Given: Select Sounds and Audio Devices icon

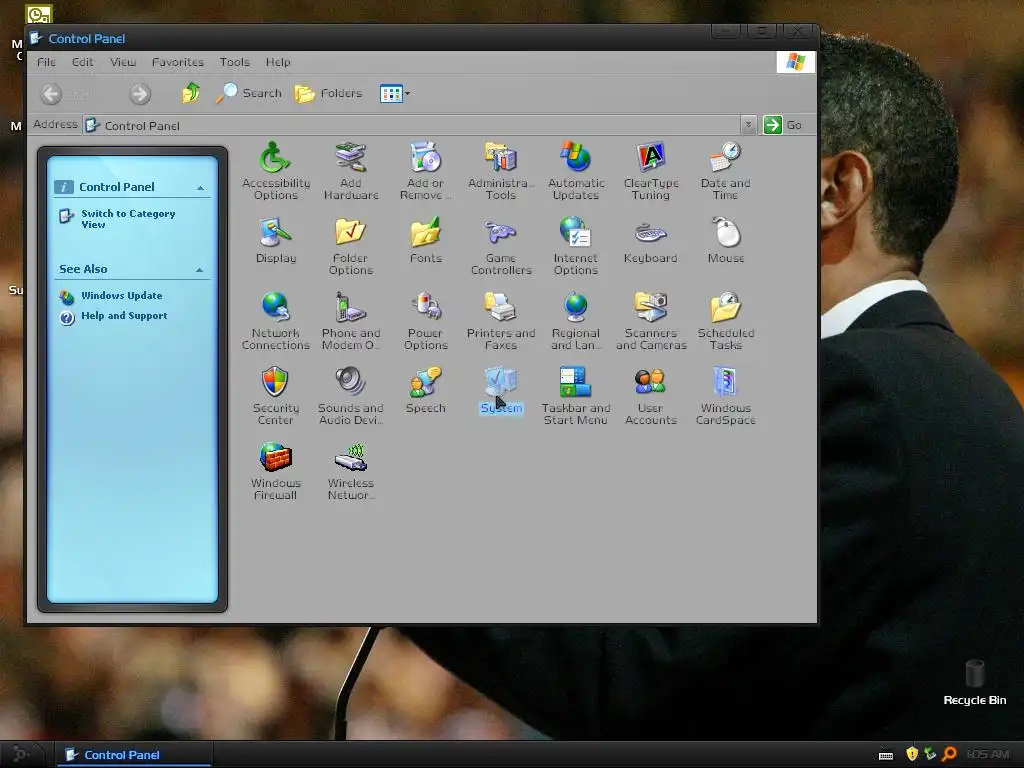Looking at the screenshot, I should (351, 396).
